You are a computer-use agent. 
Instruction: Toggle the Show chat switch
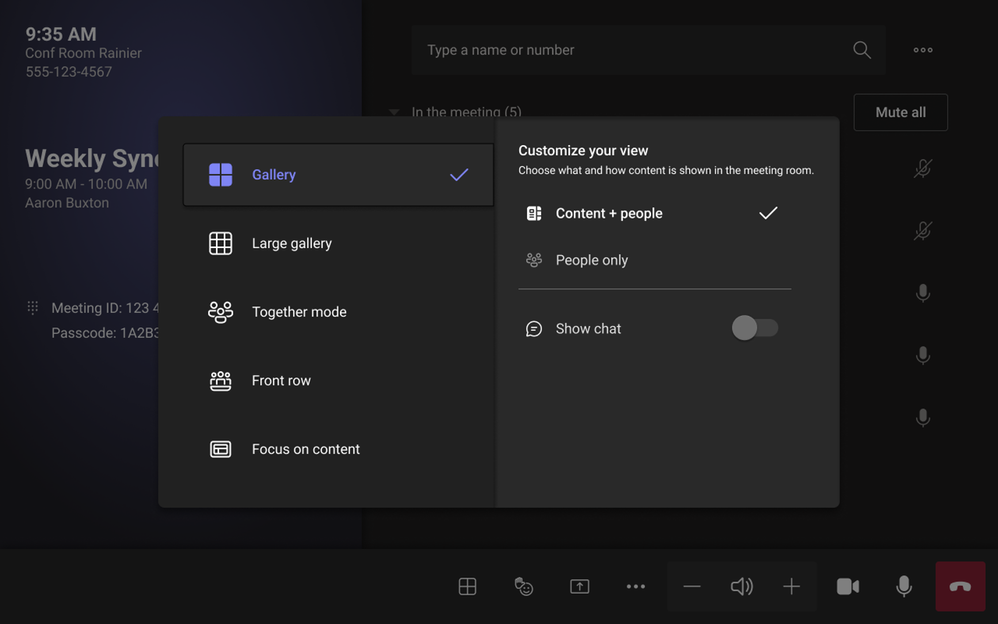coord(754,328)
